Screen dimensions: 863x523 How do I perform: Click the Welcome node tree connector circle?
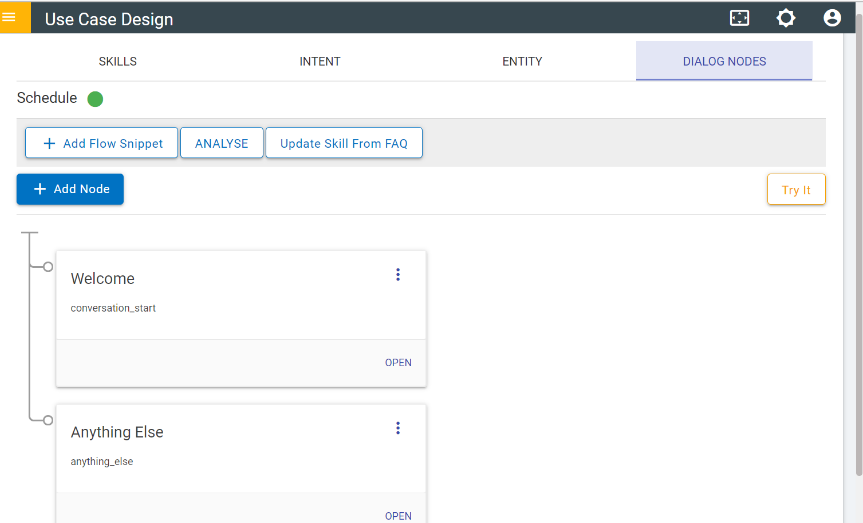(48, 266)
